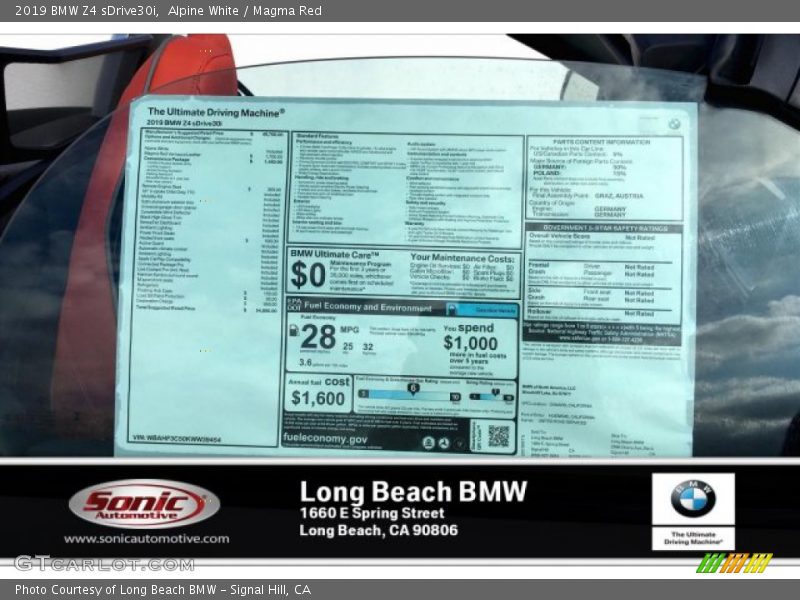
Task: Scan the Smartphone QR Code on the fuel label
Action: pyautogui.click(x=497, y=437)
